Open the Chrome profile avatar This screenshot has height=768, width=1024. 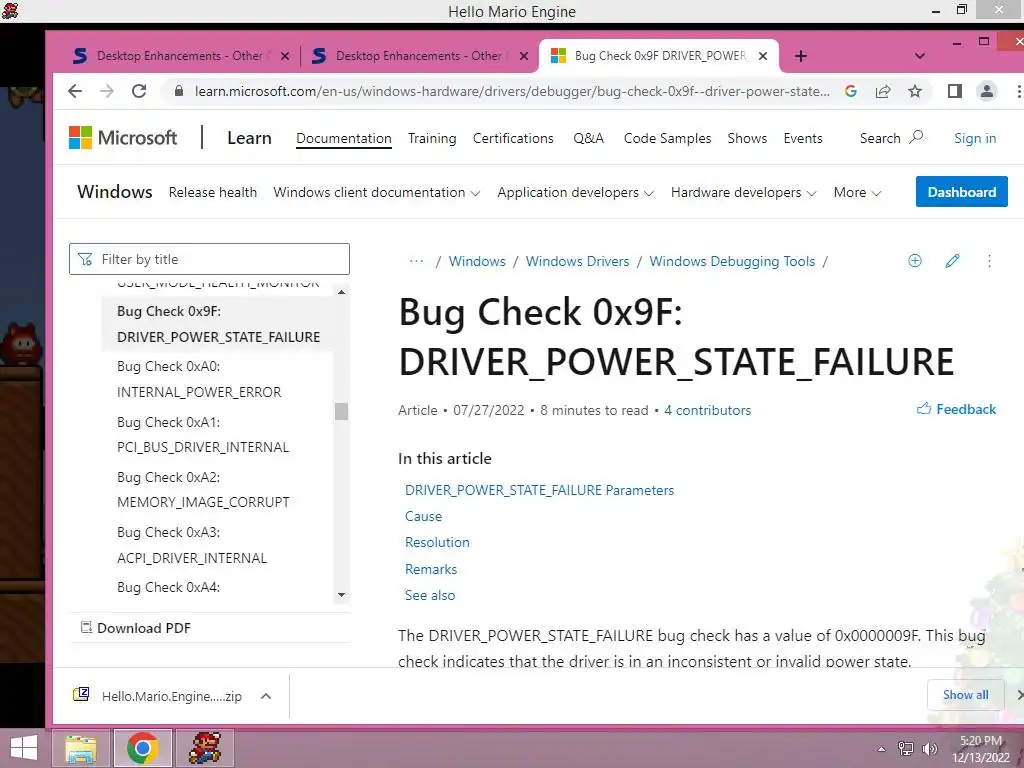[x=987, y=91]
